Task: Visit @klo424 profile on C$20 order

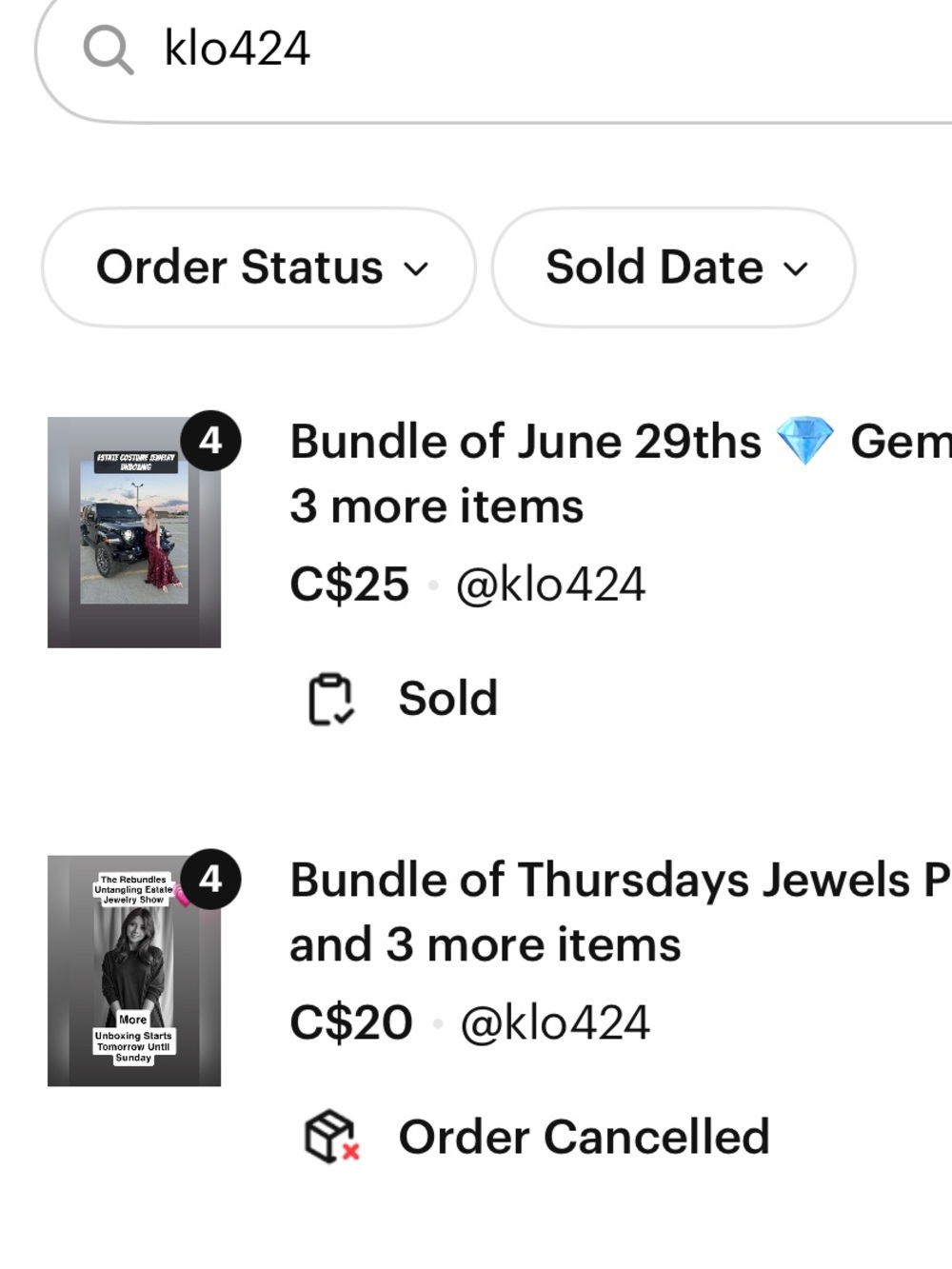Action: pos(554,1023)
